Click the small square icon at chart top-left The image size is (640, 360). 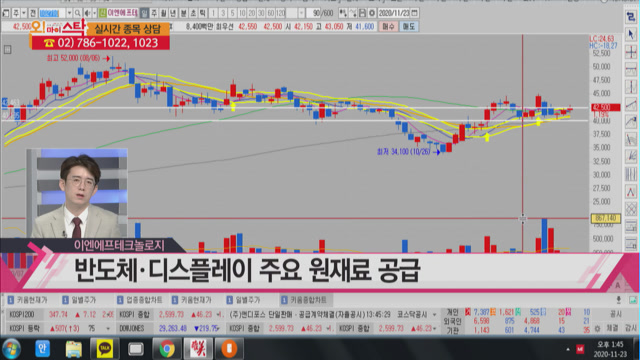click(x=7, y=50)
